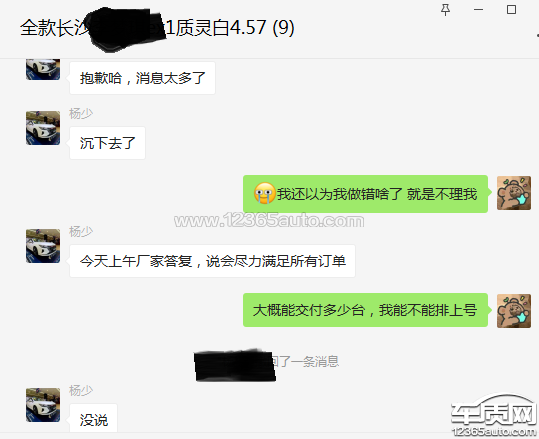Open bear avatar beside '我还以为我做错啥了' message
Image resolution: width=539 pixels, height=439 pixels.
coord(514,193)
